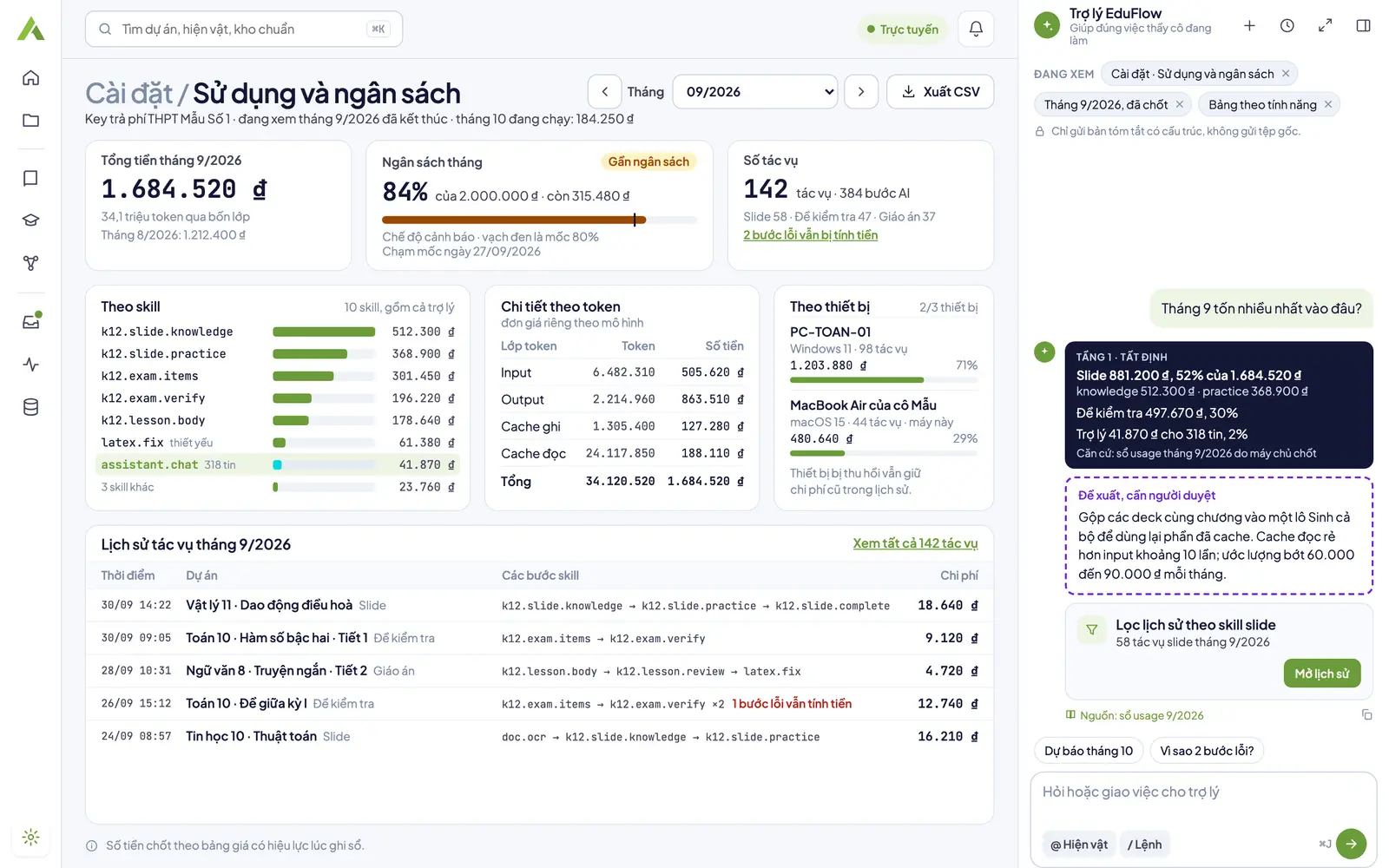Click the monthly budget progress bar
The height and width of the screenshot is (868, 1389).
click(539, 220)
